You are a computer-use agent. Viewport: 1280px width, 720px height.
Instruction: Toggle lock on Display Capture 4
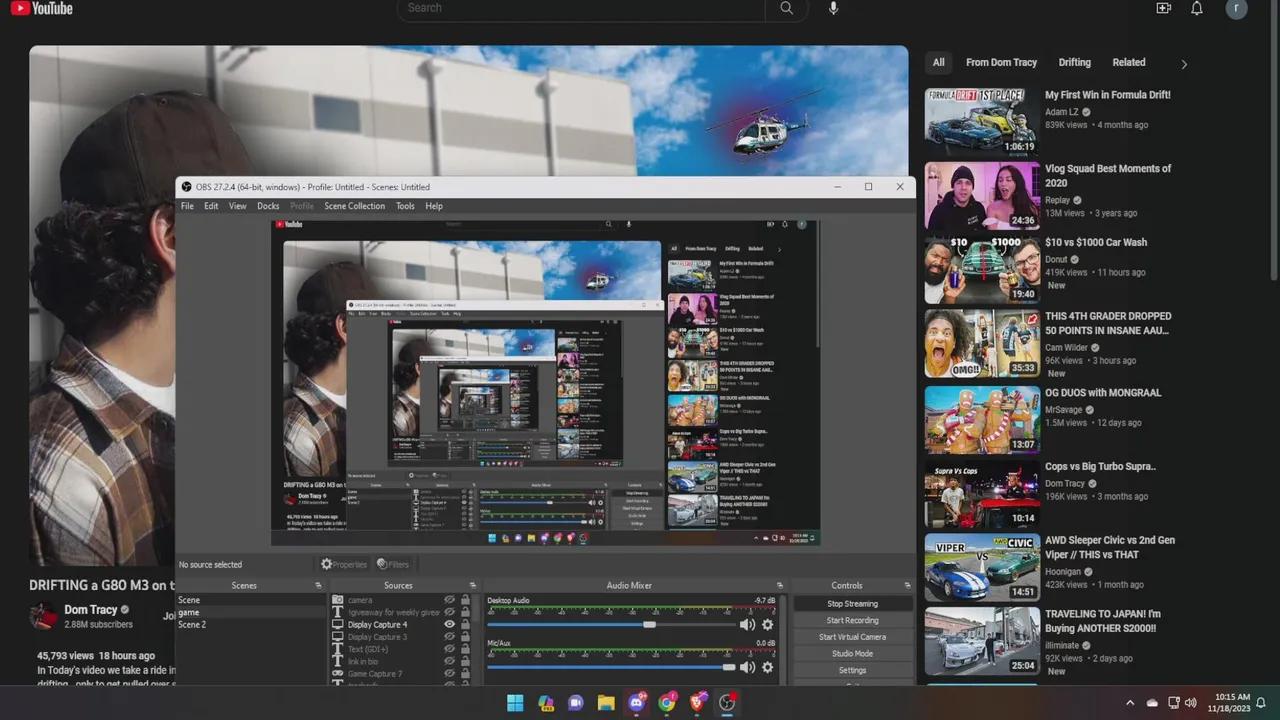tap(465, 624)
